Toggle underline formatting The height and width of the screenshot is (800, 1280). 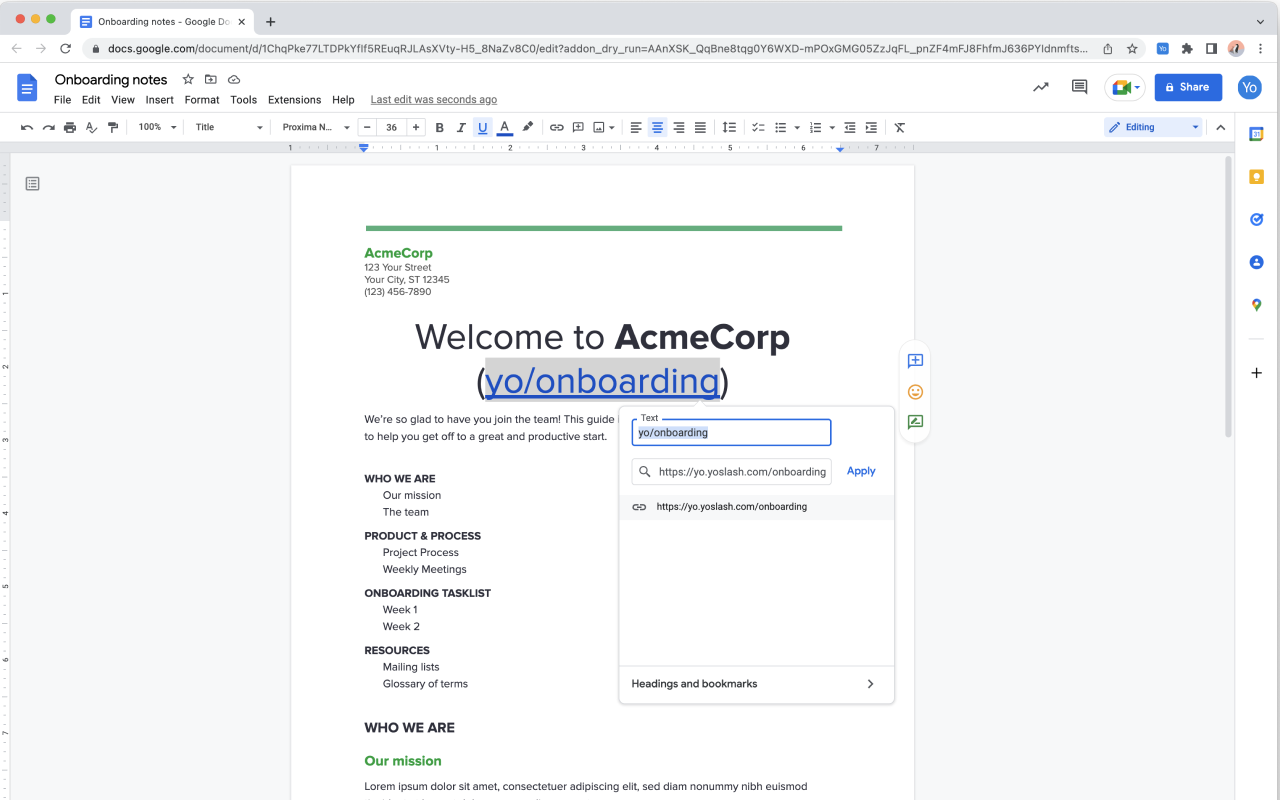pos(483,127)
